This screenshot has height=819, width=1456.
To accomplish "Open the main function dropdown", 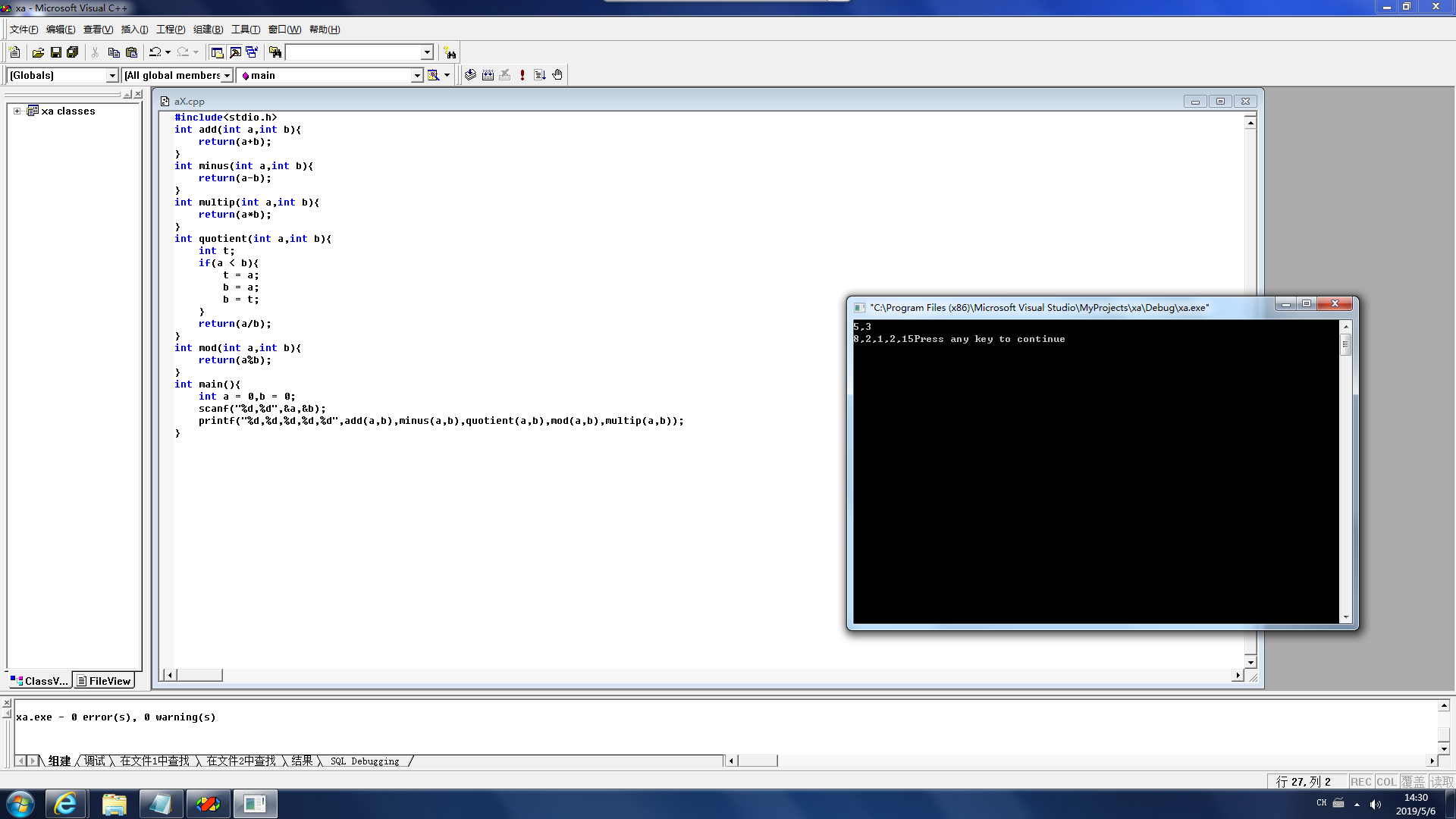I will 416,75.
